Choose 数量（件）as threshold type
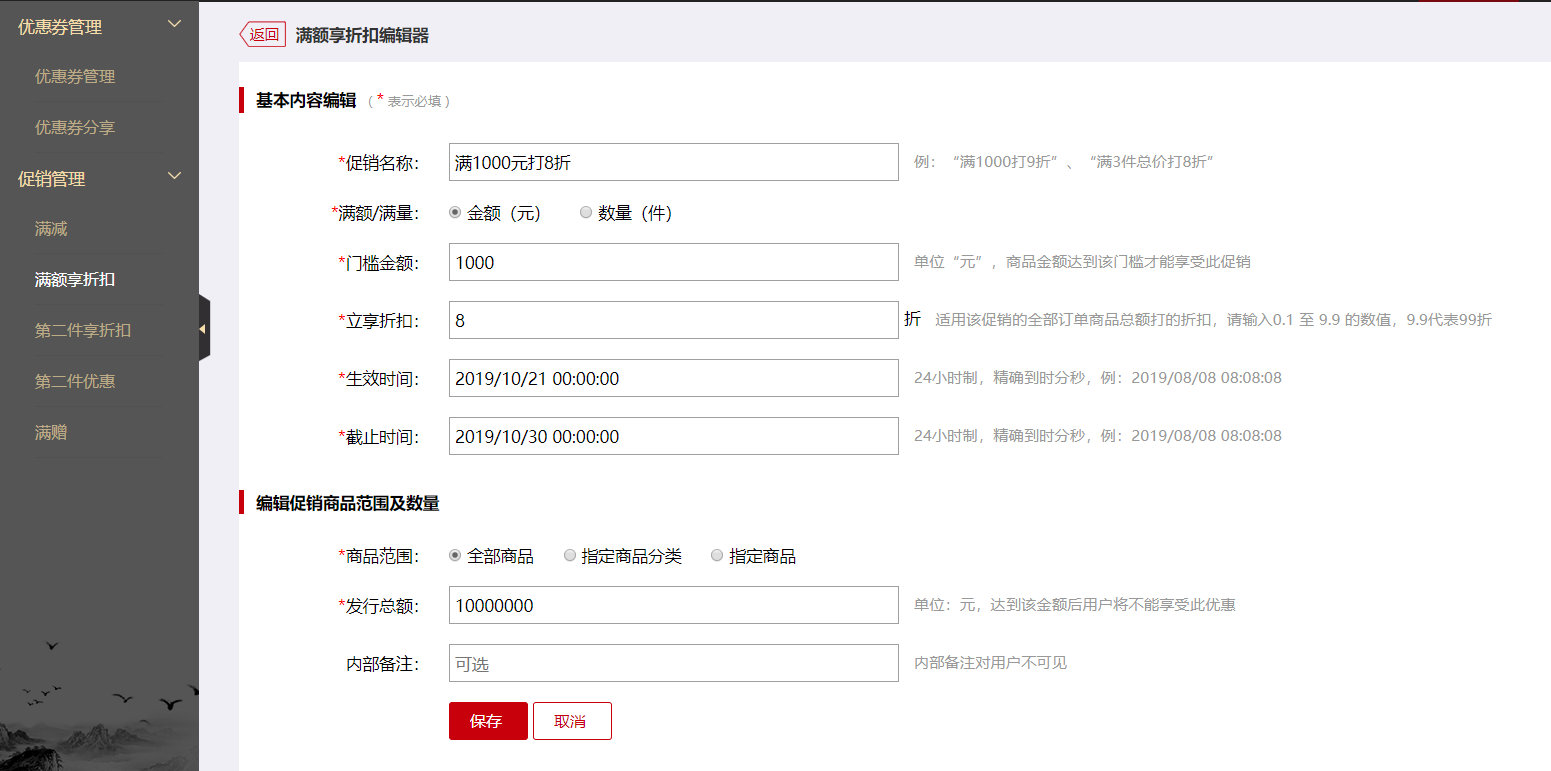Viewport: 1551px width, 771px height. pos(585,212)
